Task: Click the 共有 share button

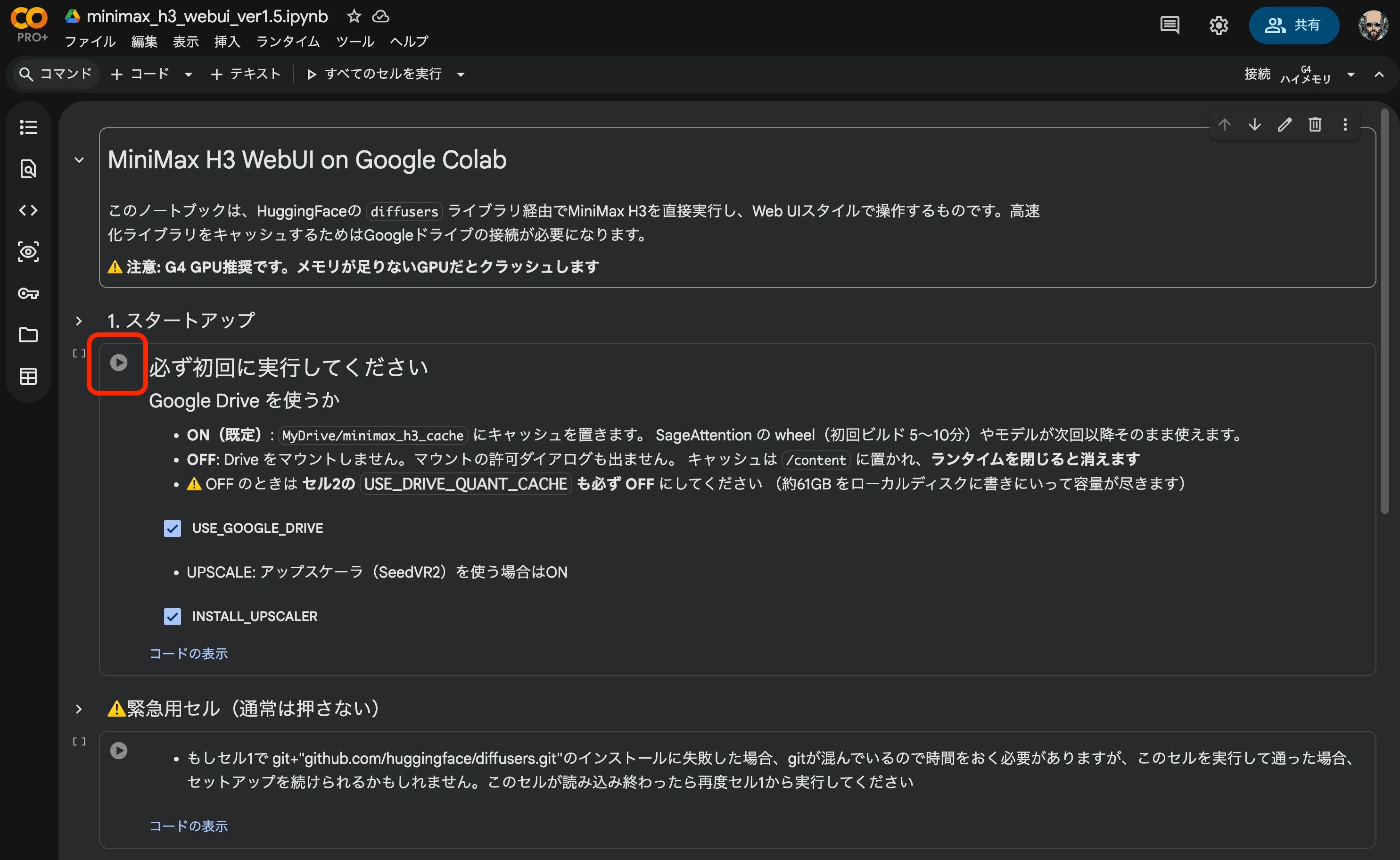Action: [1293, 25]
